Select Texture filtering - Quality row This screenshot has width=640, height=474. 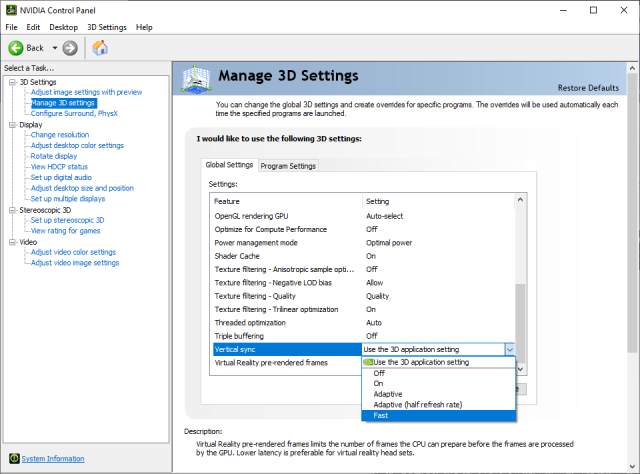364,296
